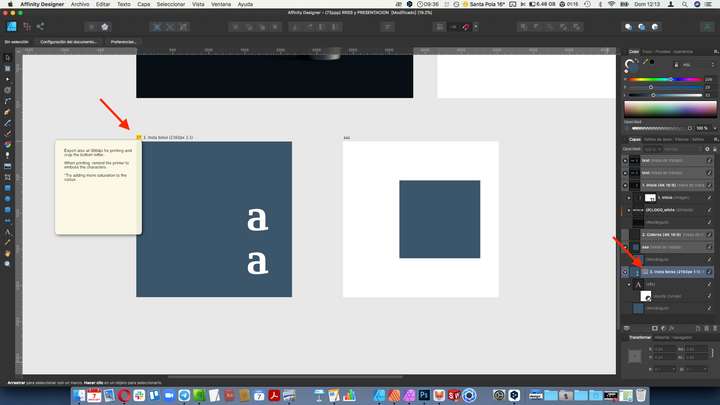Open the Archivo menu
Screen dimensions: 720x405
[80, 4]
